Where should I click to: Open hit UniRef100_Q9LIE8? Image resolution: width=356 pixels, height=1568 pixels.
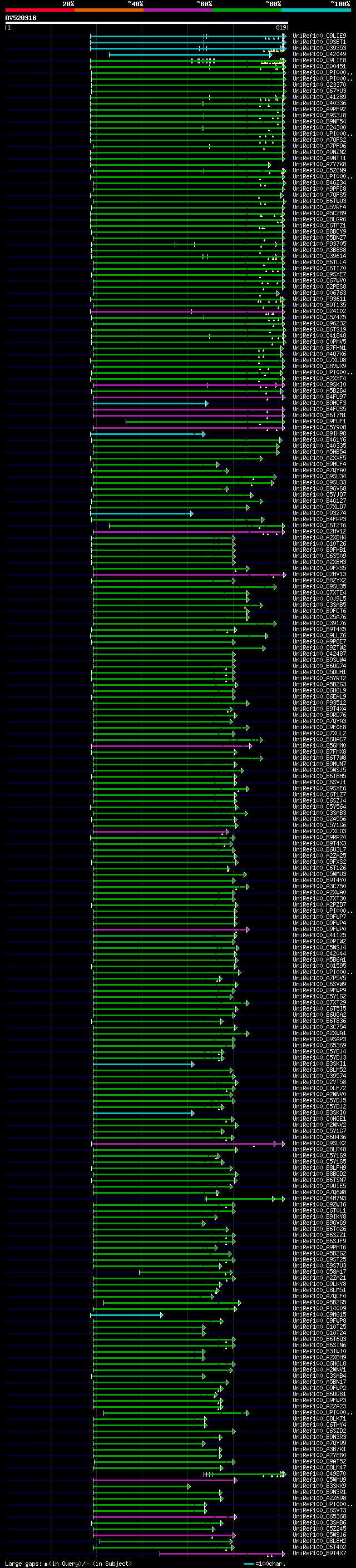(319, 60)
